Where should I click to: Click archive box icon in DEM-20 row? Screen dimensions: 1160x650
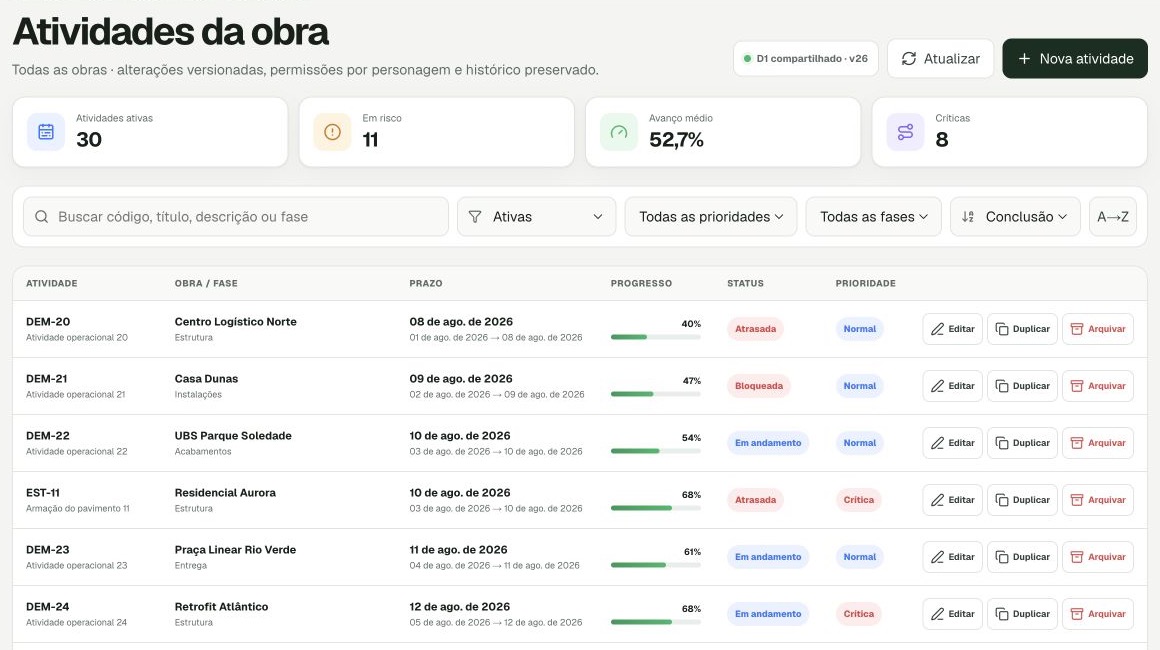1077,329
